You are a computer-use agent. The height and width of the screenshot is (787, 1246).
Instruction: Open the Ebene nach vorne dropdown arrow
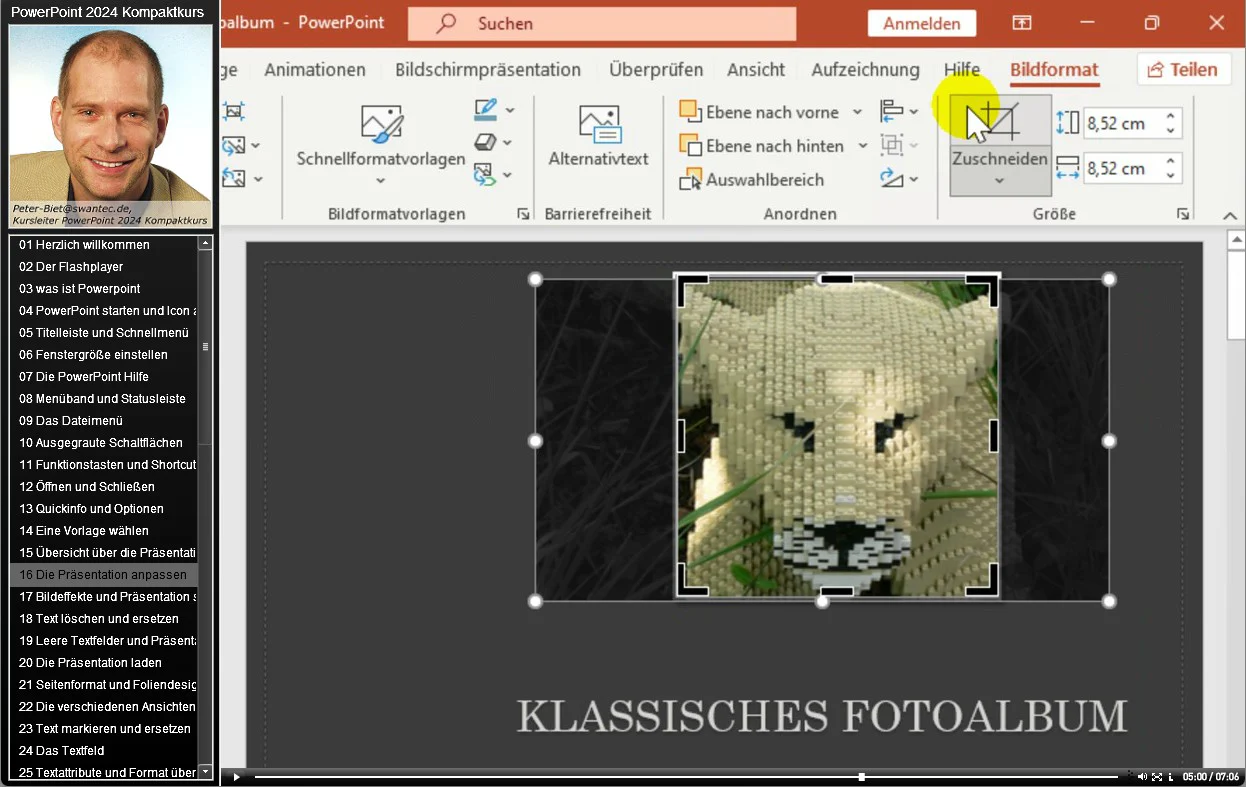pyautogui.click(x=857, y=112)
